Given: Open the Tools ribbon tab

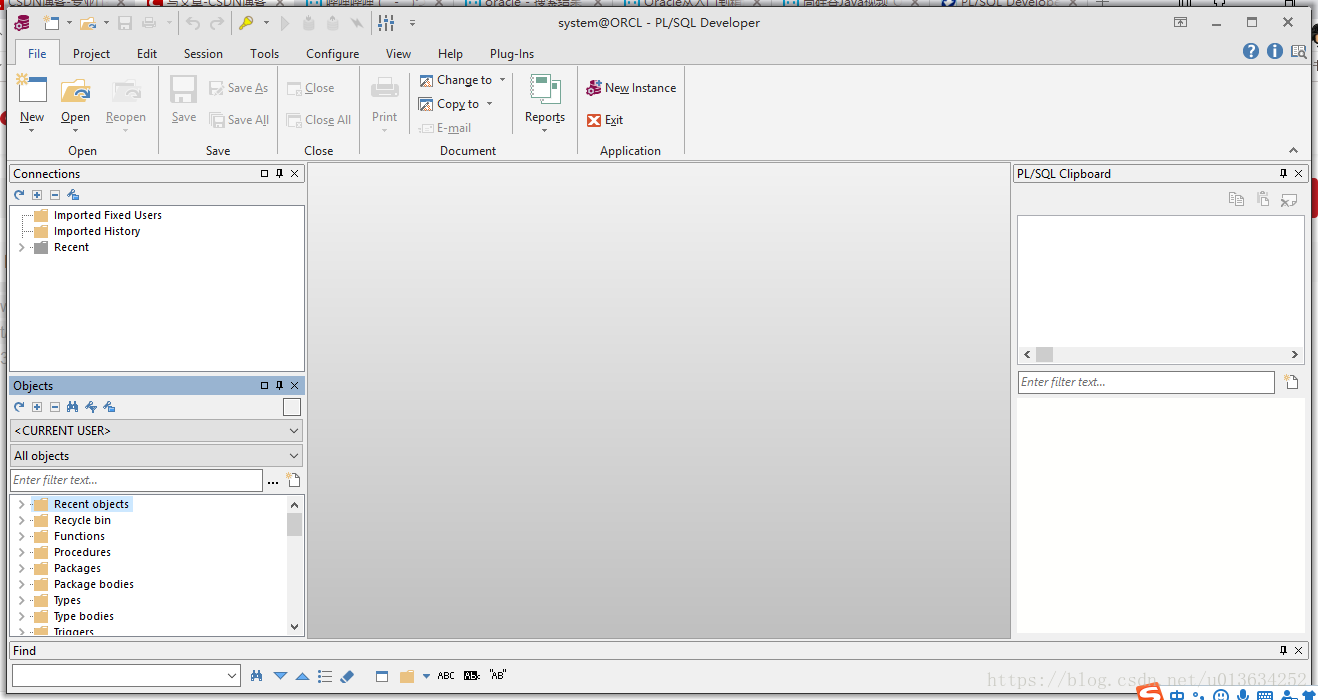Looking at the screenshot, I should click(265, 54).
